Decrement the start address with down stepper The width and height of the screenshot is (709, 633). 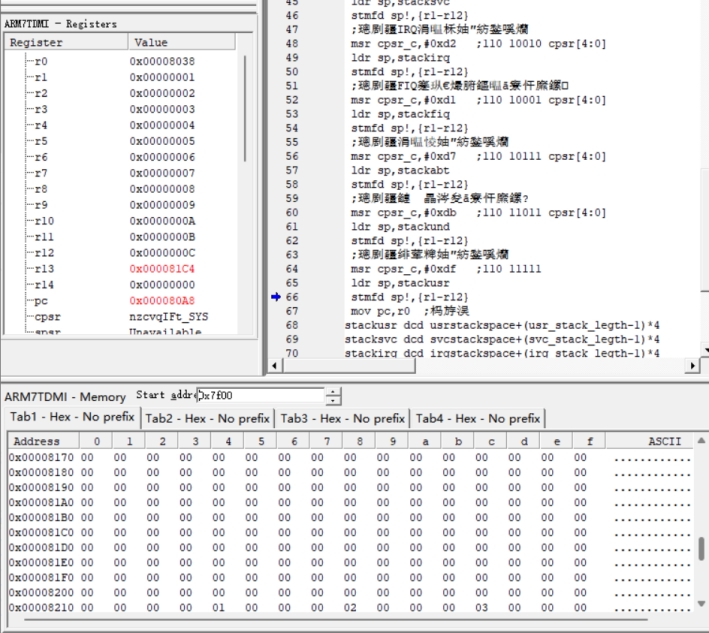(x=333, y=400)
